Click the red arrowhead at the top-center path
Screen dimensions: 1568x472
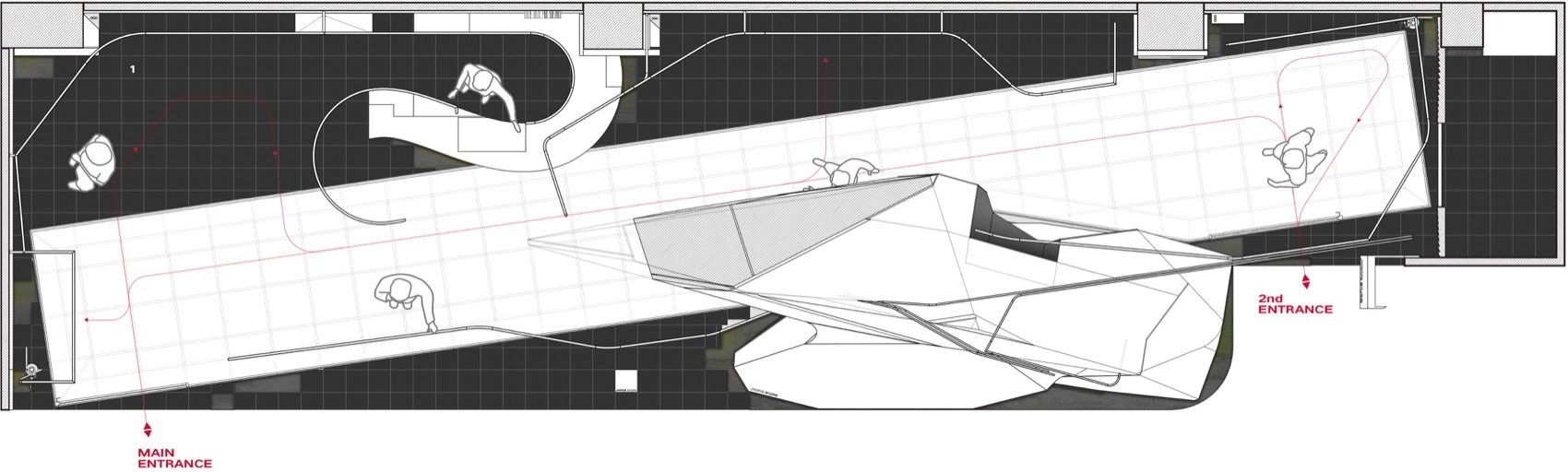coord(826,61)
